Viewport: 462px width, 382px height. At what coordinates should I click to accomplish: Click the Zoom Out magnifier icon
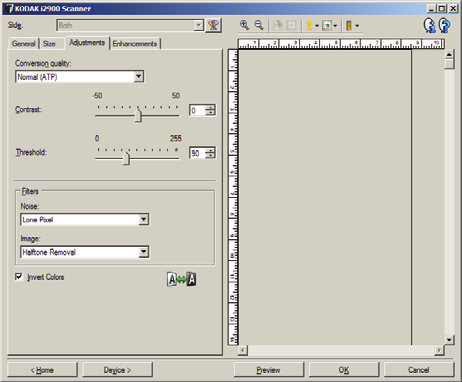coord(259,25)
